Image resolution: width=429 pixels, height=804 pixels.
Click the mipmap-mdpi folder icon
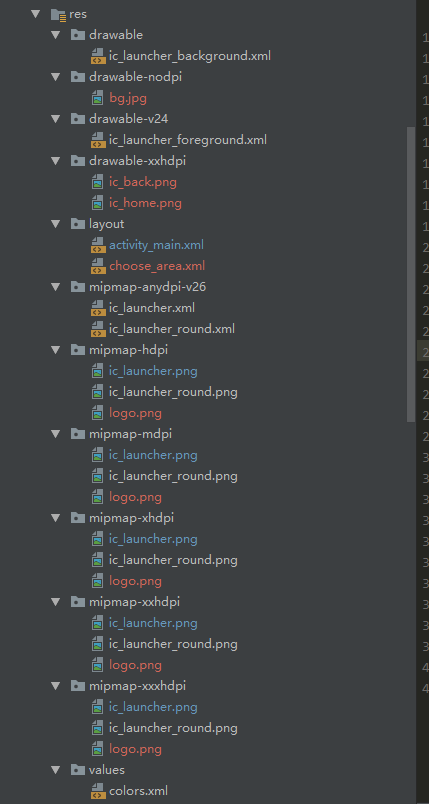78,434
